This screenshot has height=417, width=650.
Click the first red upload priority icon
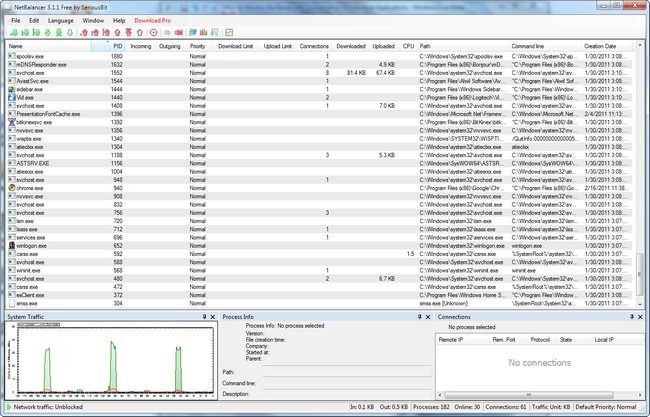tap(84, 32)
